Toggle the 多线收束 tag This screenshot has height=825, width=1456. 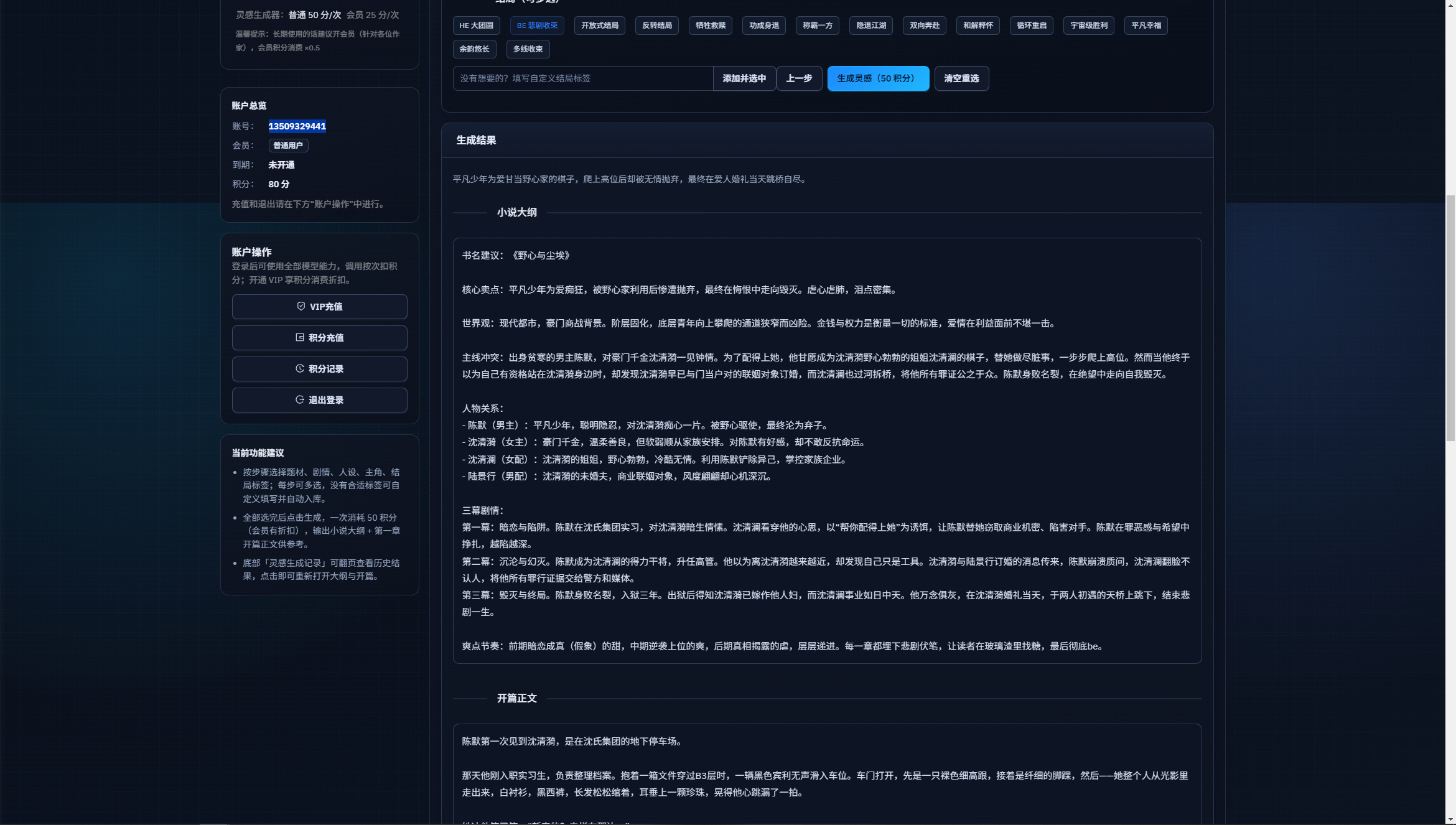528,49
